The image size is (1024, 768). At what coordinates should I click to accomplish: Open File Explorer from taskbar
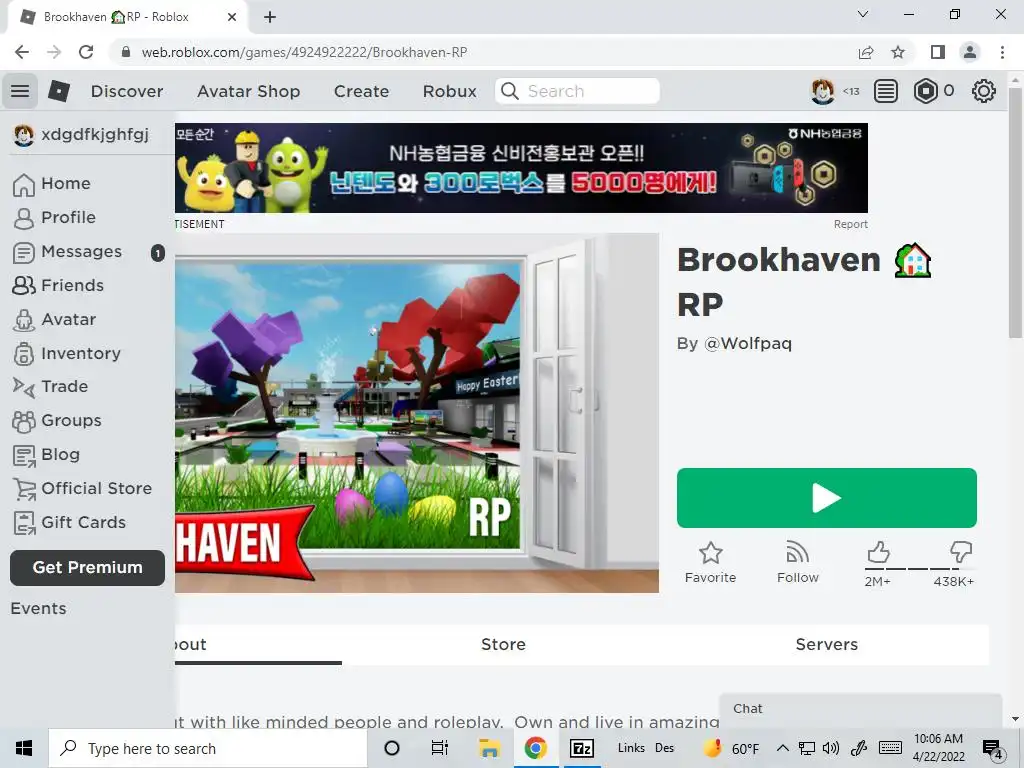(489, 748)
